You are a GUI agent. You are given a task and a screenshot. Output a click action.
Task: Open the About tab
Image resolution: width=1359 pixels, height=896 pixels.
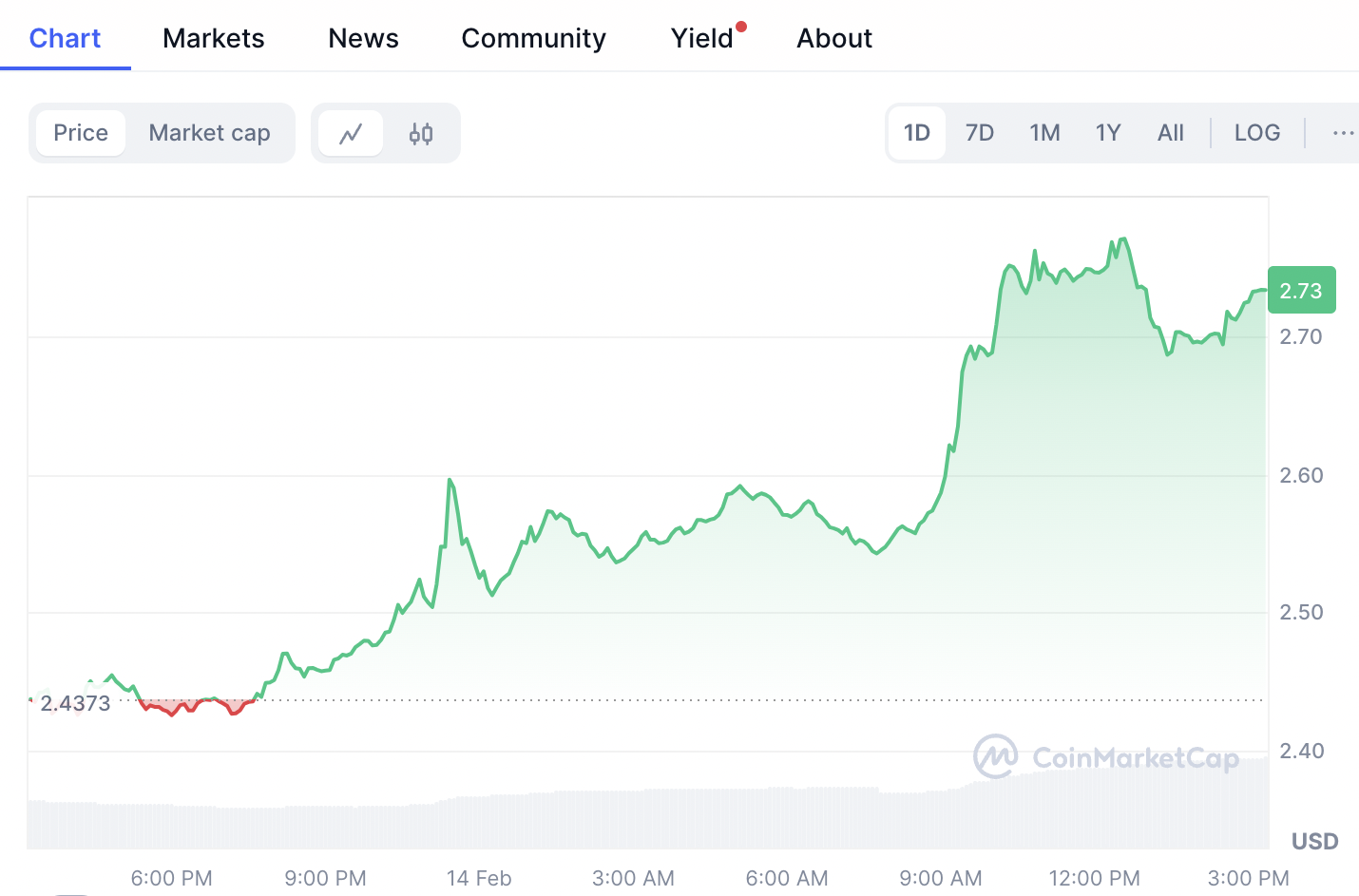[x=834, y=38]
